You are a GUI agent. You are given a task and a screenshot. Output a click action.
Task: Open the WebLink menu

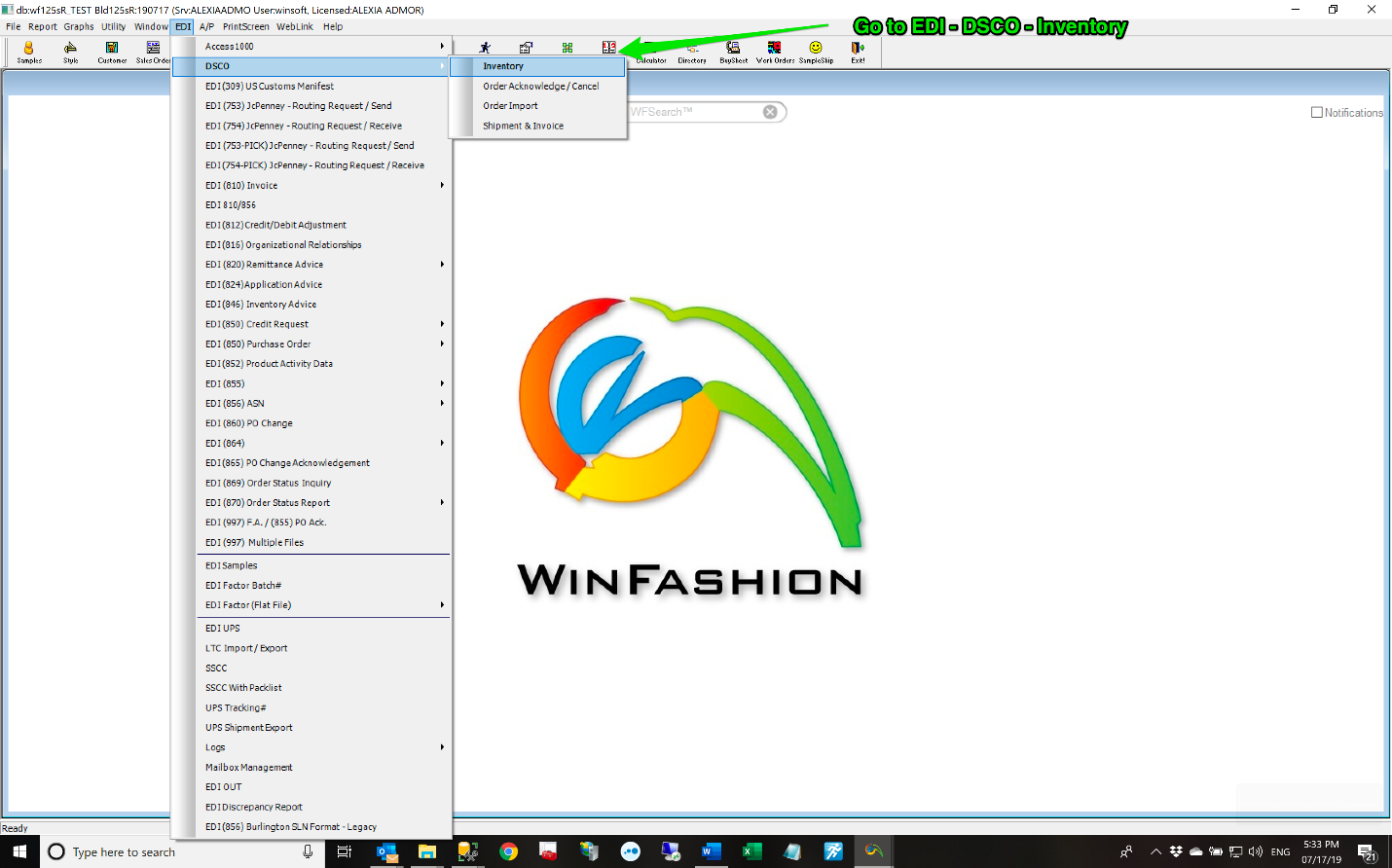click(x=294, y=26)
